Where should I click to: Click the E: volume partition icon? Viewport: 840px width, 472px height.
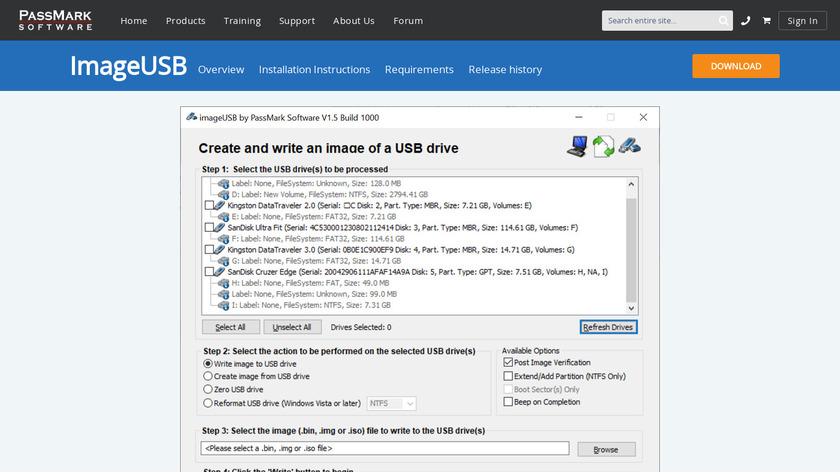(224, 217)
